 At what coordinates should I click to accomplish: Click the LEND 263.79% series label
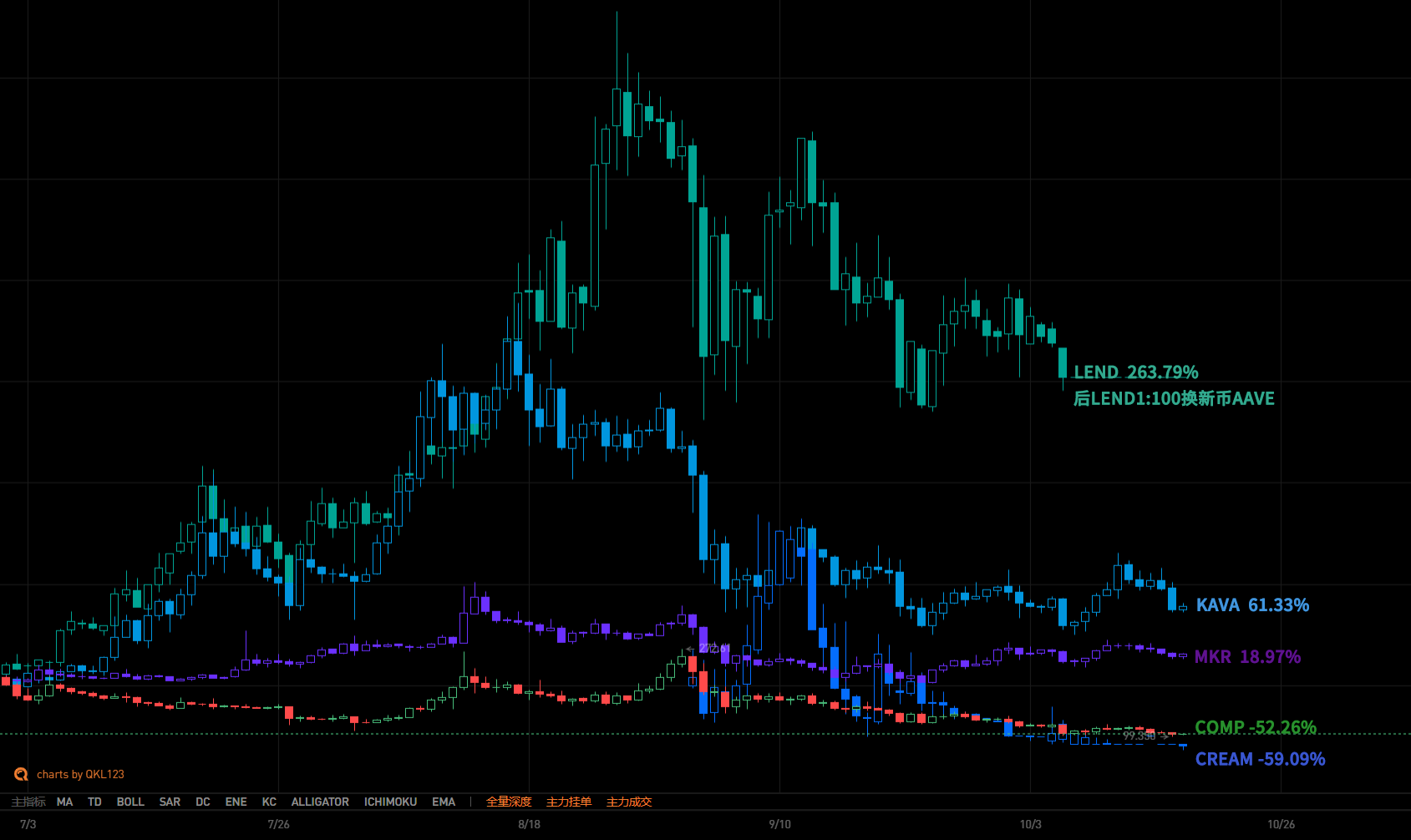point(1135,372)
